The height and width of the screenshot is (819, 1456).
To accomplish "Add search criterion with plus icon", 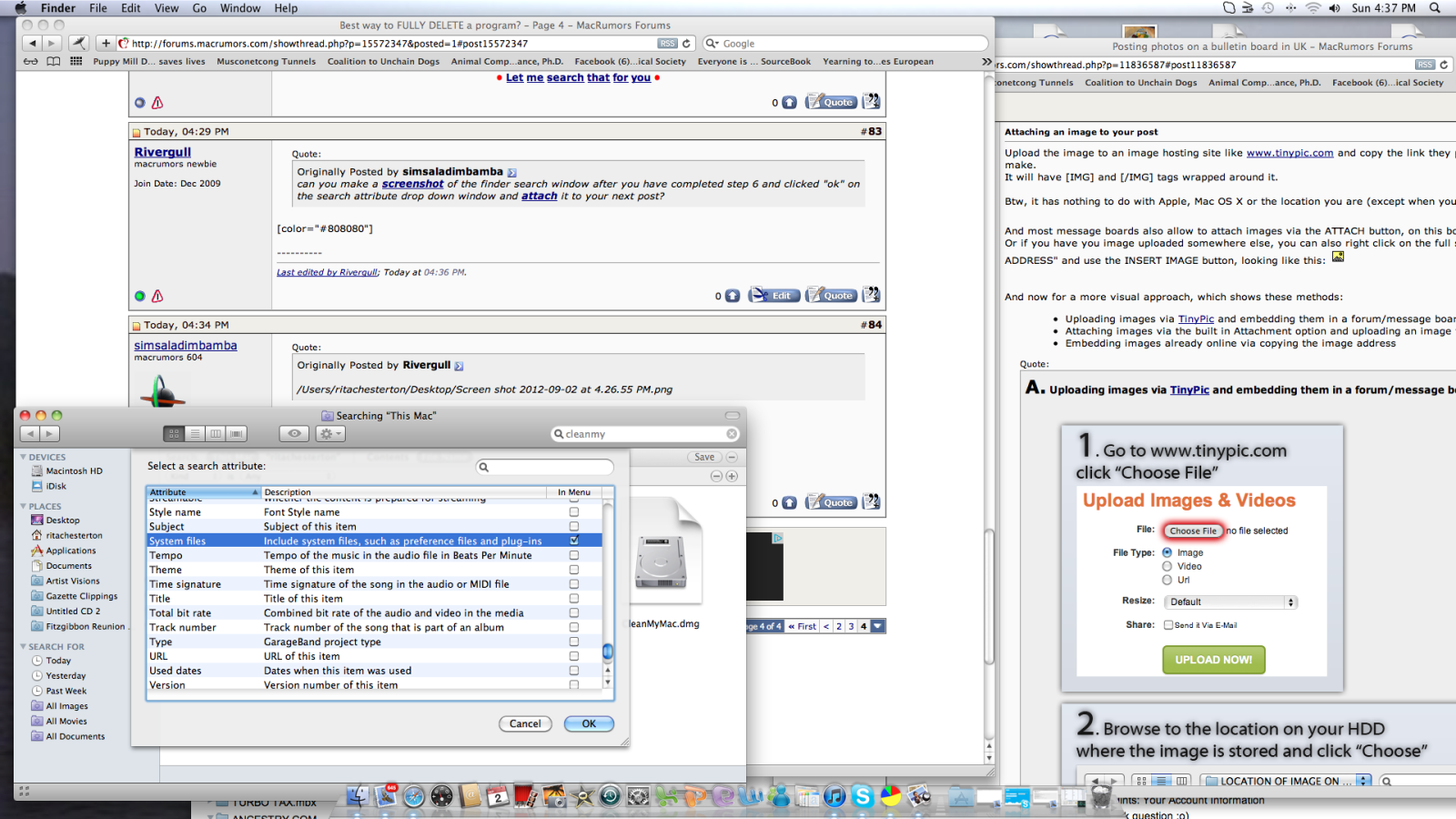I will point(732,476).
